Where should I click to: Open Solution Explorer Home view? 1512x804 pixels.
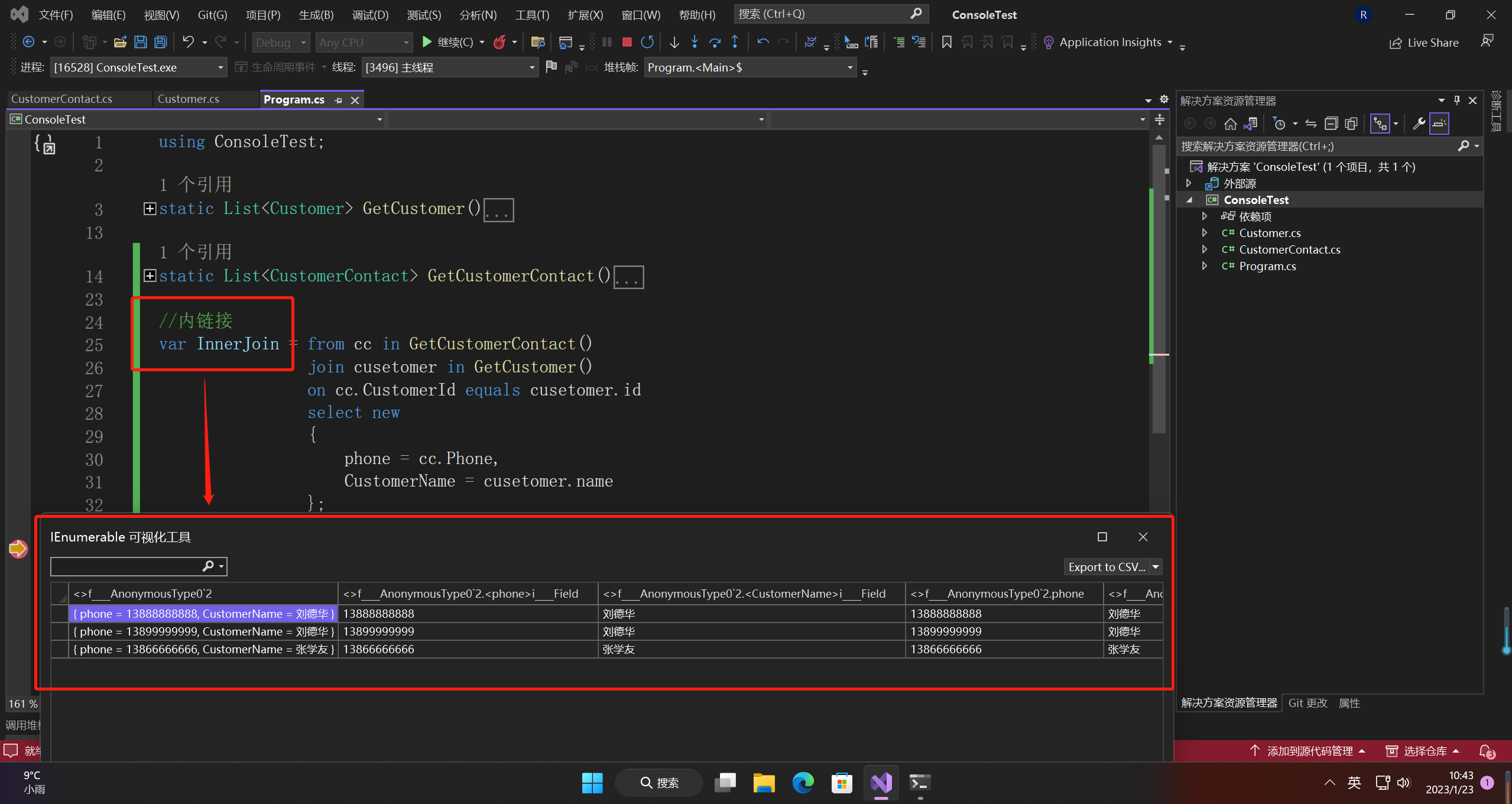point(1230,124)
